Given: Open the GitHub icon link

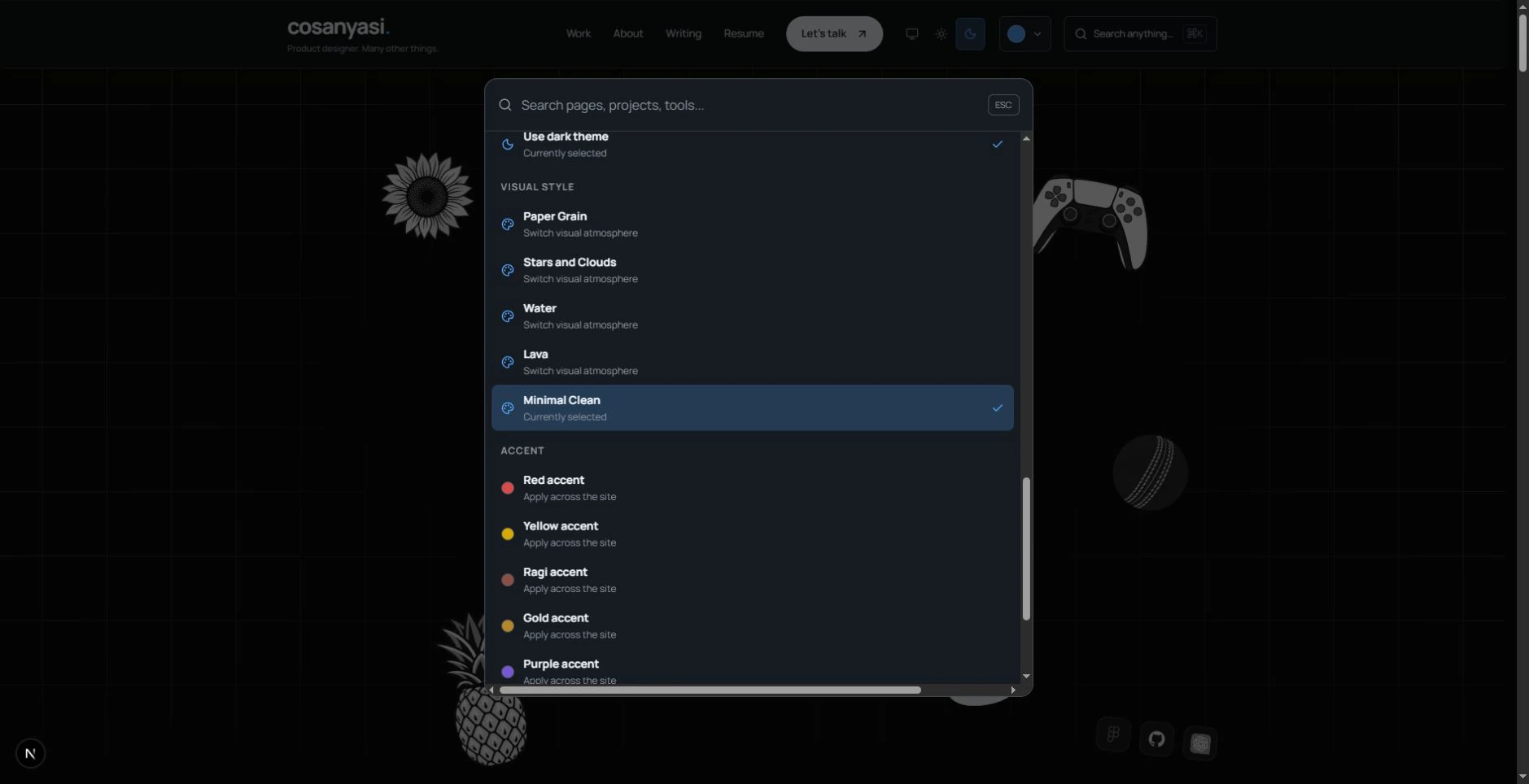Looking at the screenshot, I should click(x=1156, y=739).
